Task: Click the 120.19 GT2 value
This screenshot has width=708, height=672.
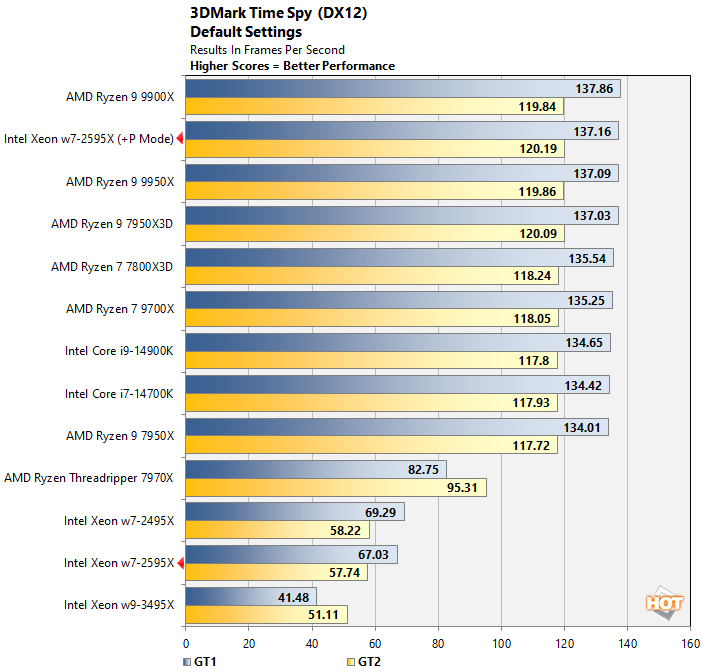Action: point(538,149)
